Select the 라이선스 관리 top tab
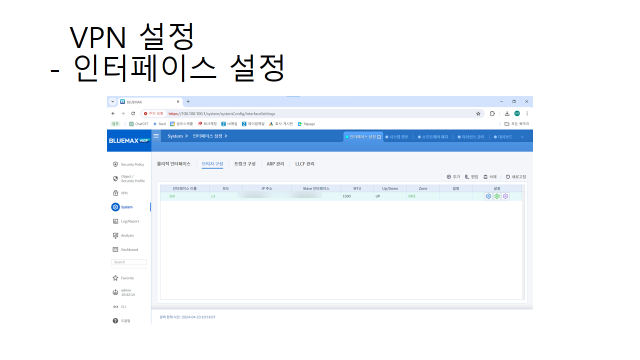Image resolution: width=640 pixels, height=360 pixels. tap(471, 137)
